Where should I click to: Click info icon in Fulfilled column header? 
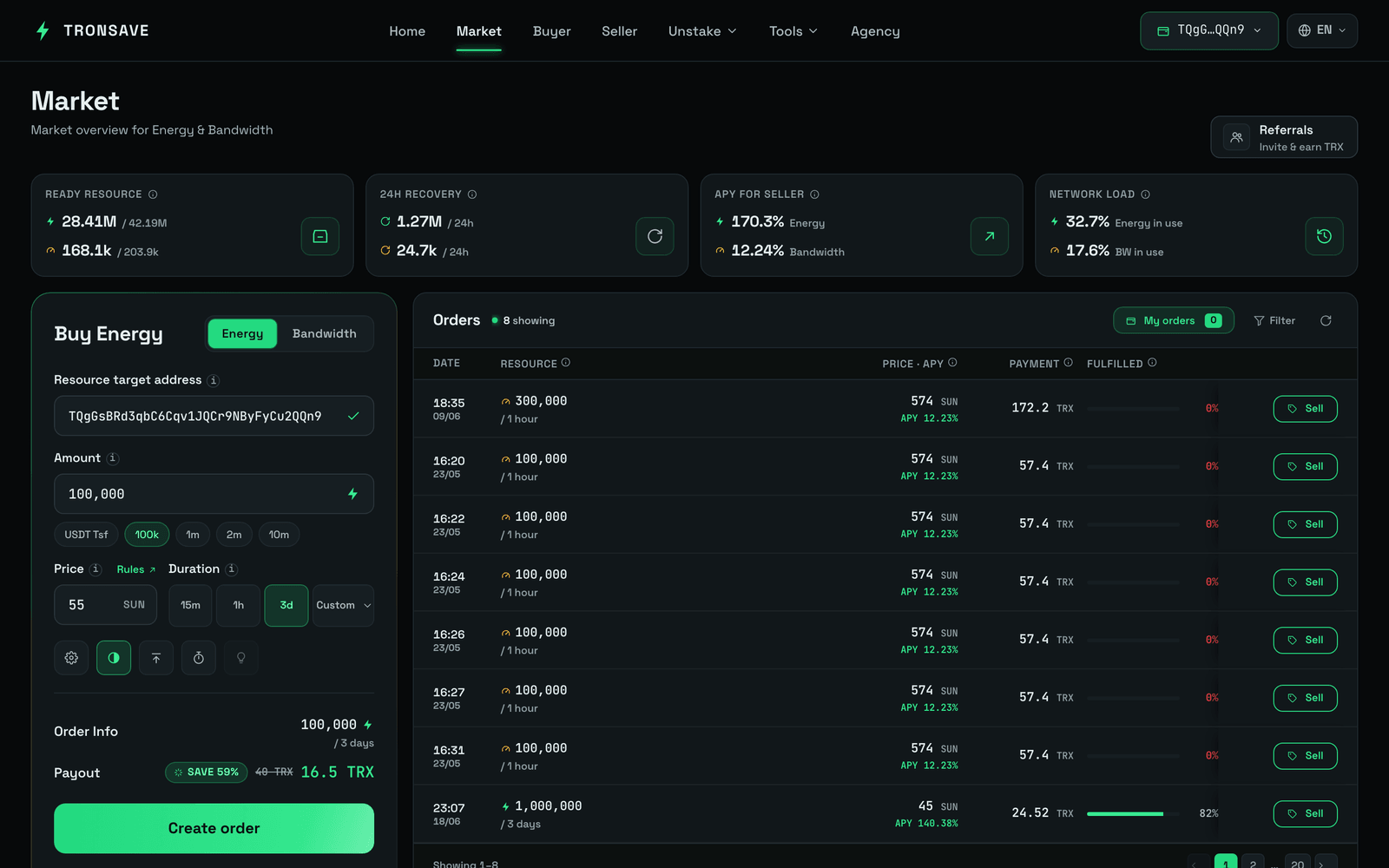1152,363
